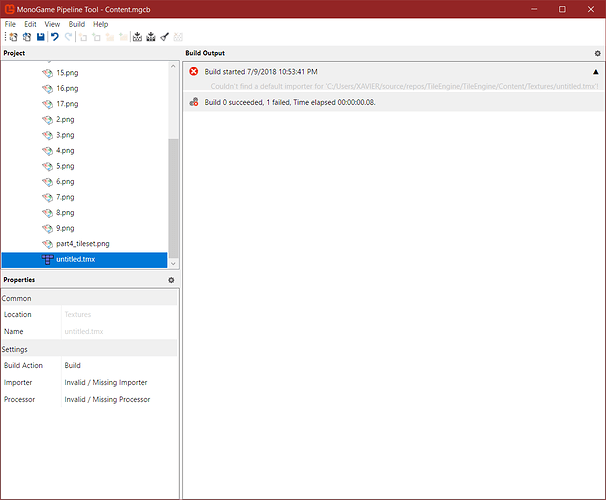
Task: Open the Build menu
Action: [77, 24]
